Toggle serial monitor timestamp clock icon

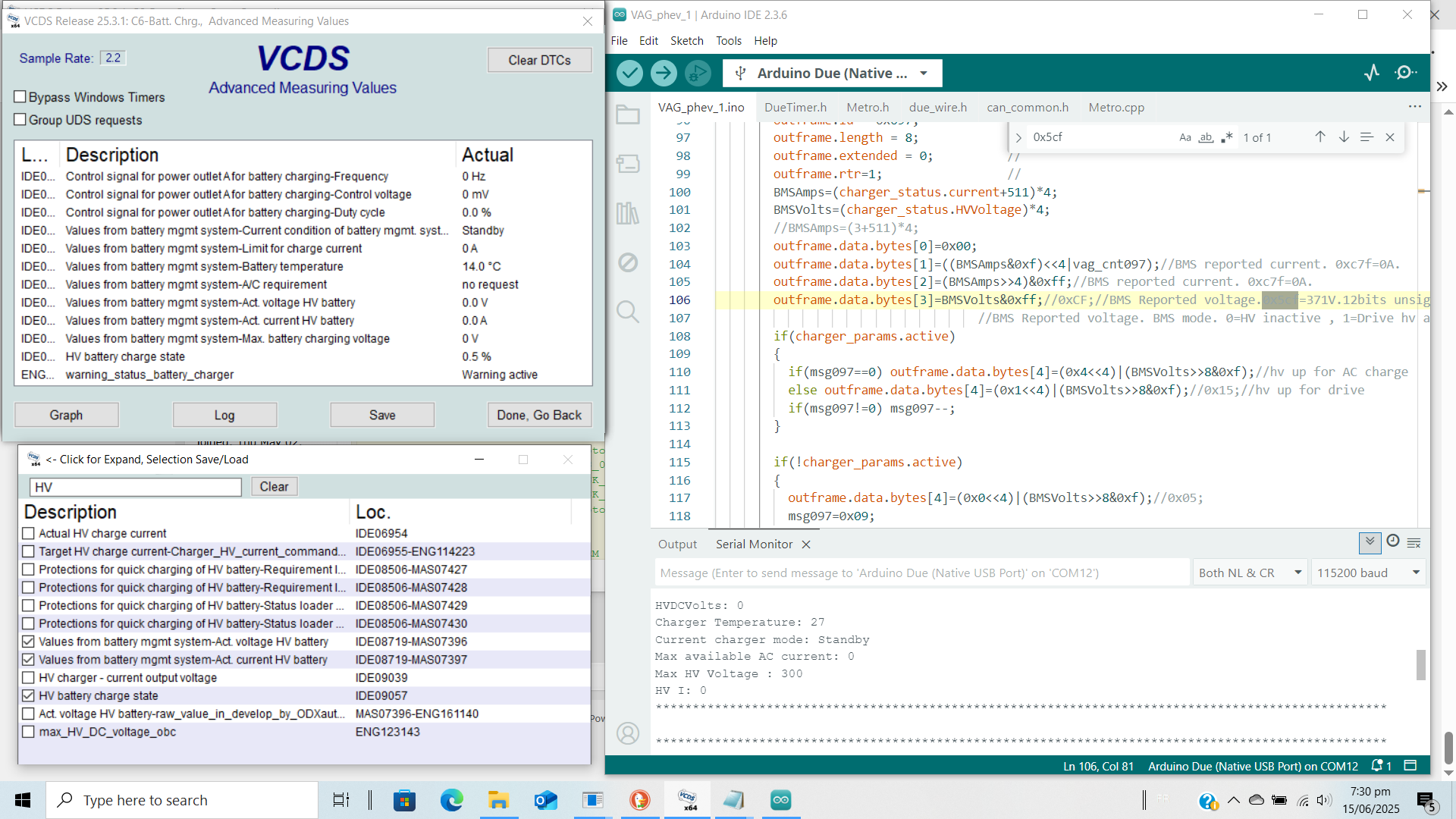click(1392, 541)
